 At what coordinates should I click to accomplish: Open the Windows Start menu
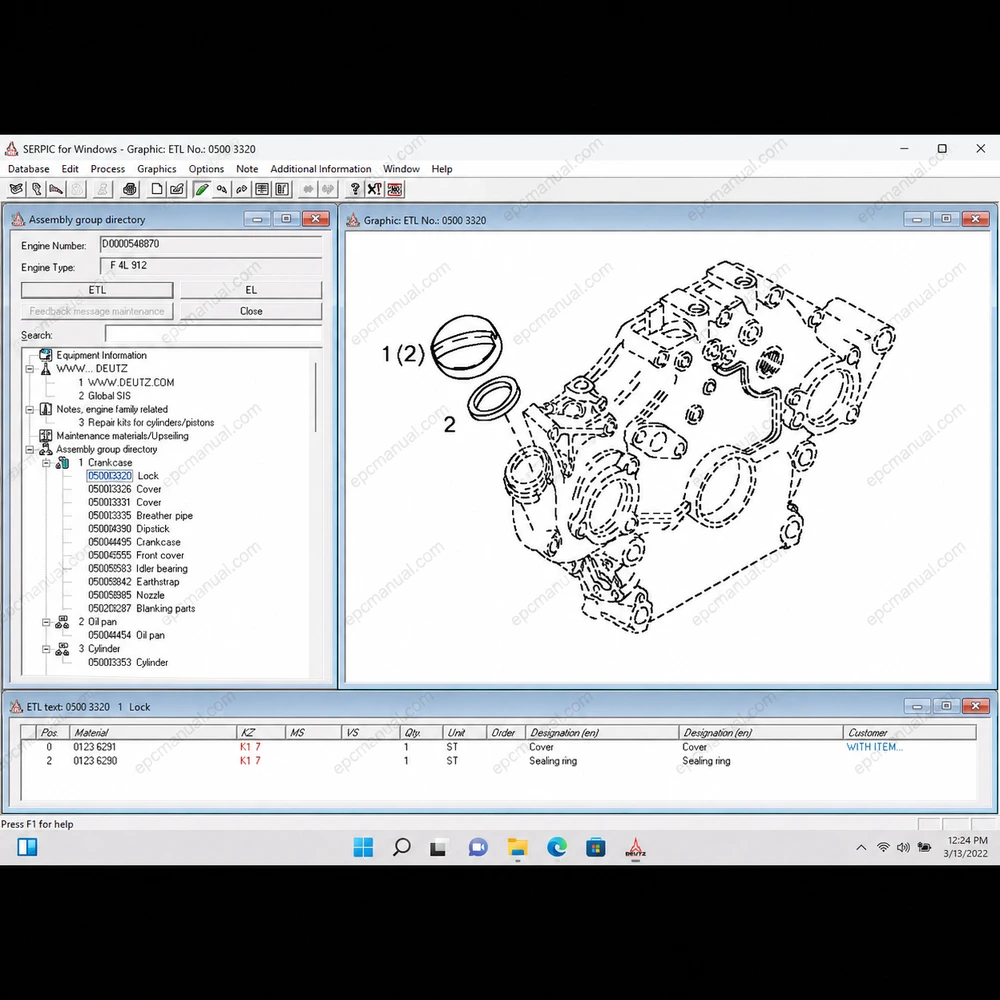(x=363, y=847)
